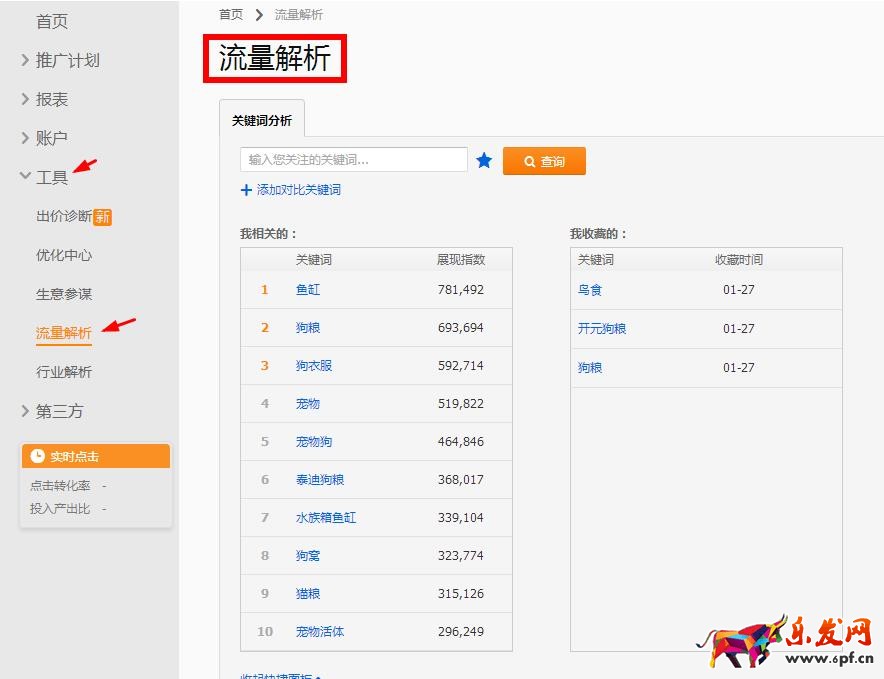
Task: Open 优化中心 in the sidebar
Action: pos(64,255)
